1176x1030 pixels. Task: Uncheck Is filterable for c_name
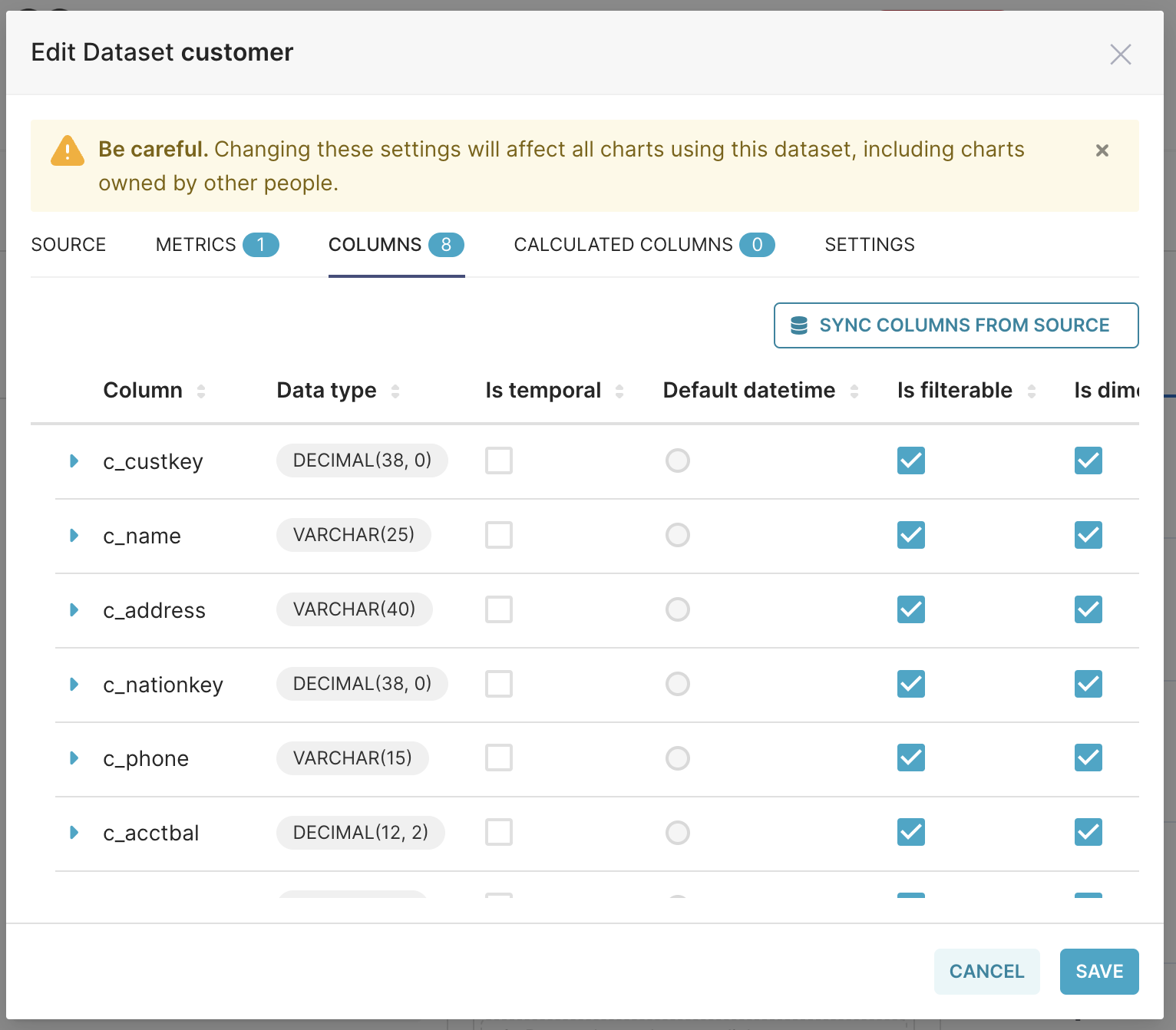click(910, 535)
